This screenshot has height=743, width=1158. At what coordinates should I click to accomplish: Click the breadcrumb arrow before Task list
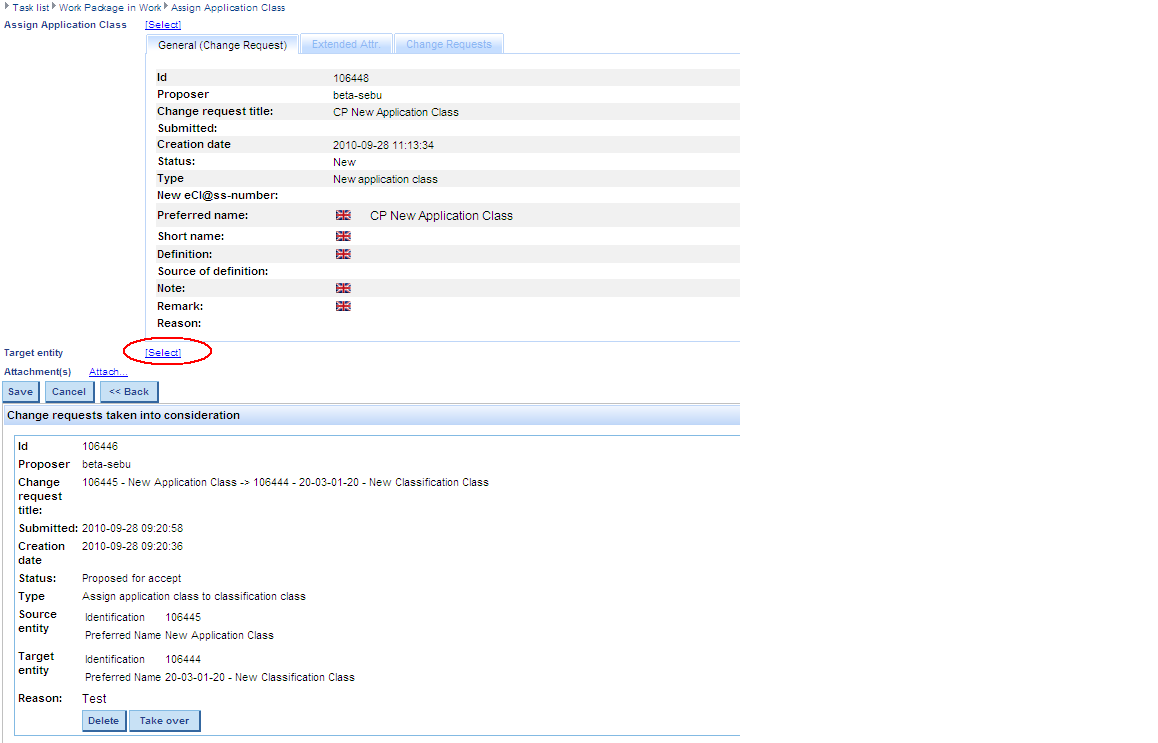7,7
